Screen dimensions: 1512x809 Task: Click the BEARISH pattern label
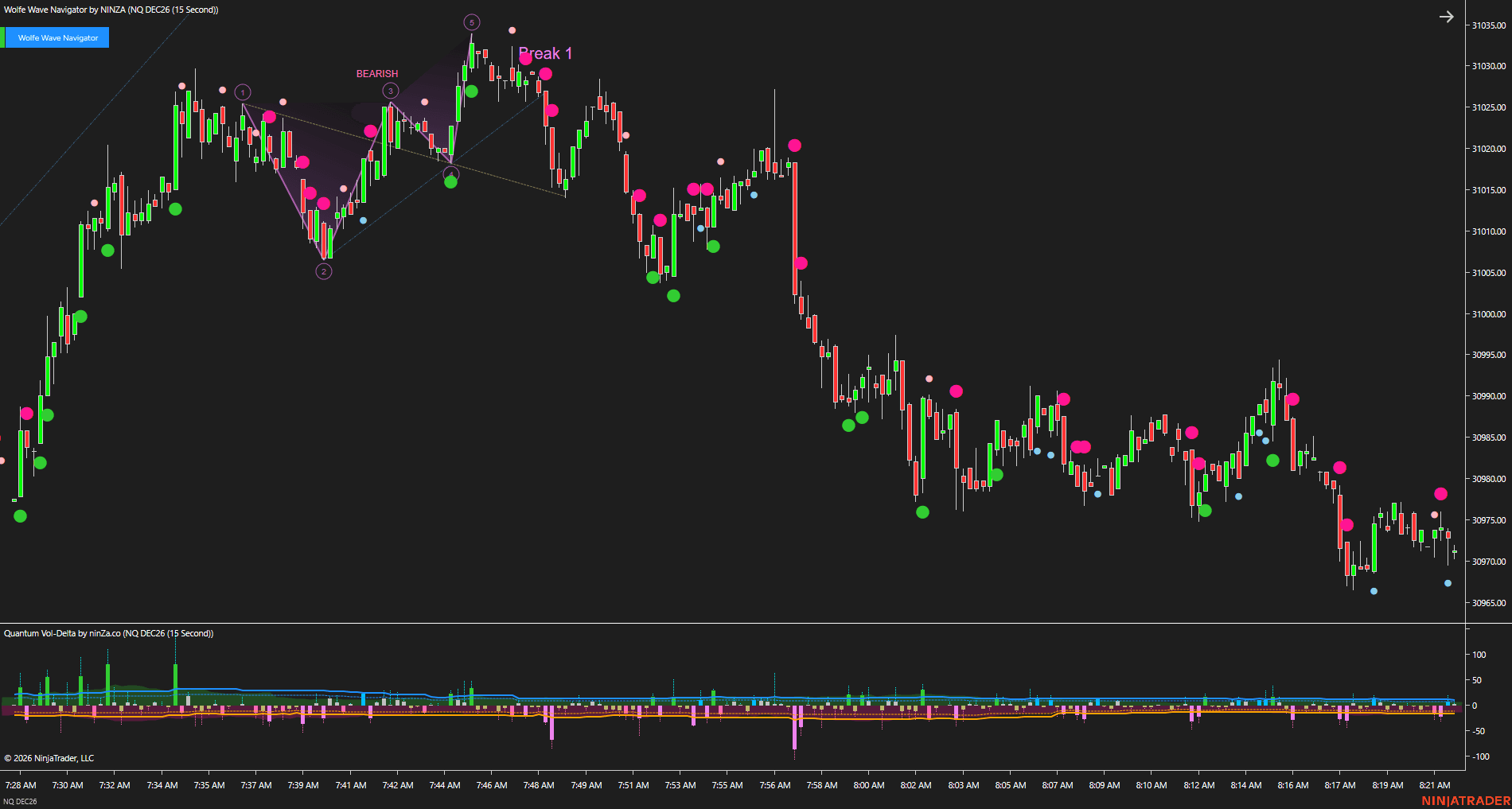point(377,73)
